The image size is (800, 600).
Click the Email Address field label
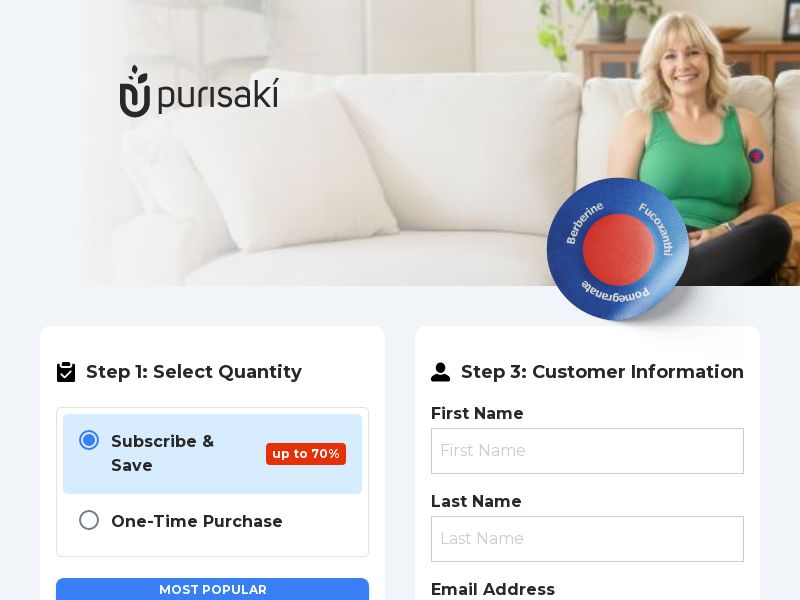[493, 589]
